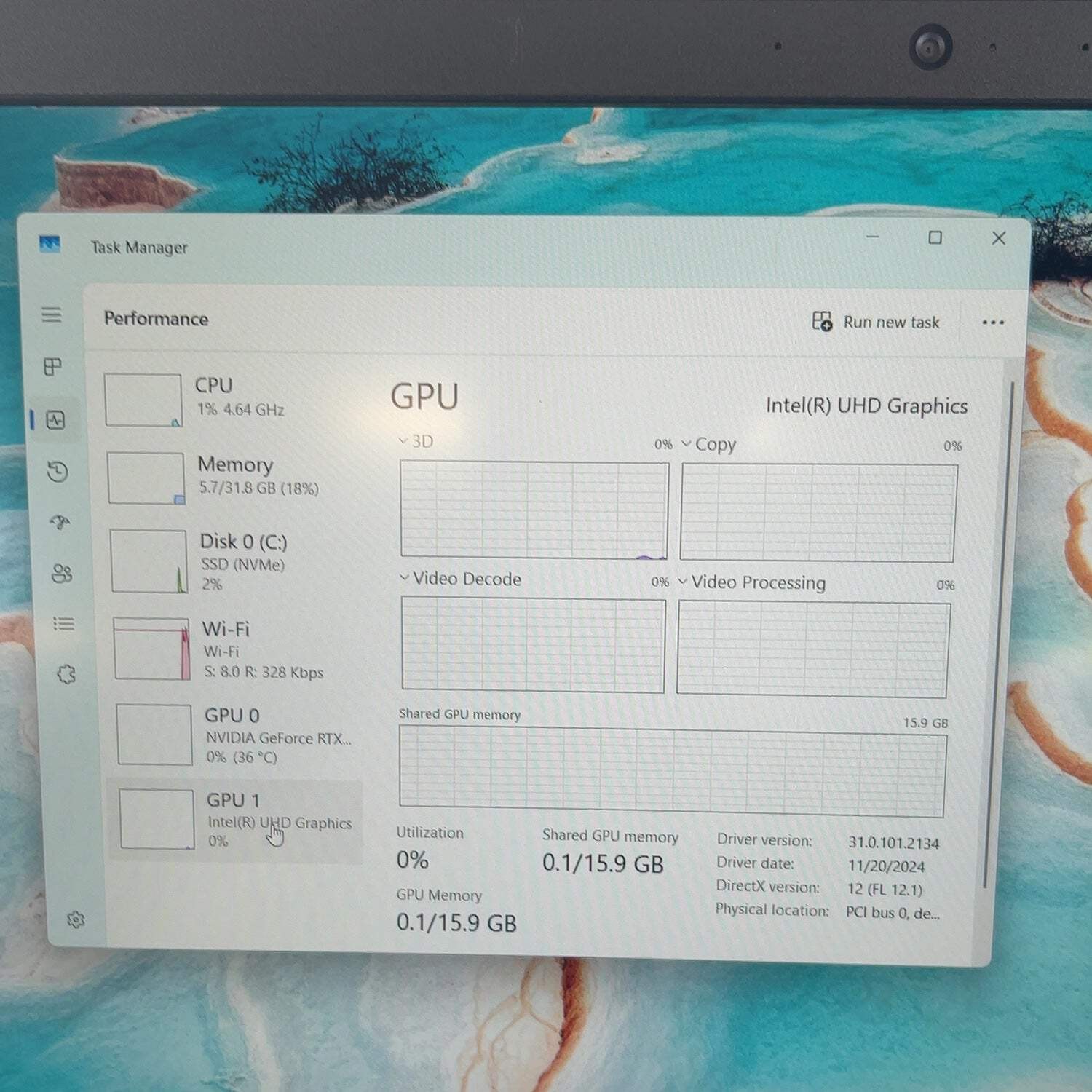Click the 15.9 GB graph scale label

[x=925, y=723]
